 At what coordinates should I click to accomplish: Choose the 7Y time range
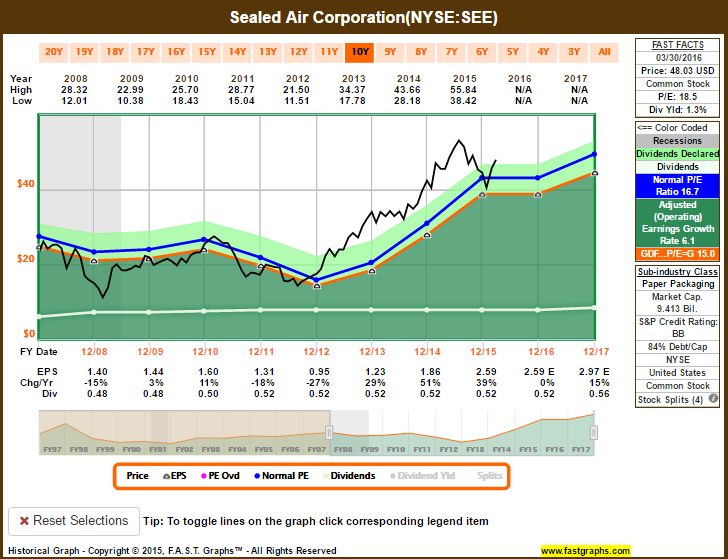tap(452, 52)
